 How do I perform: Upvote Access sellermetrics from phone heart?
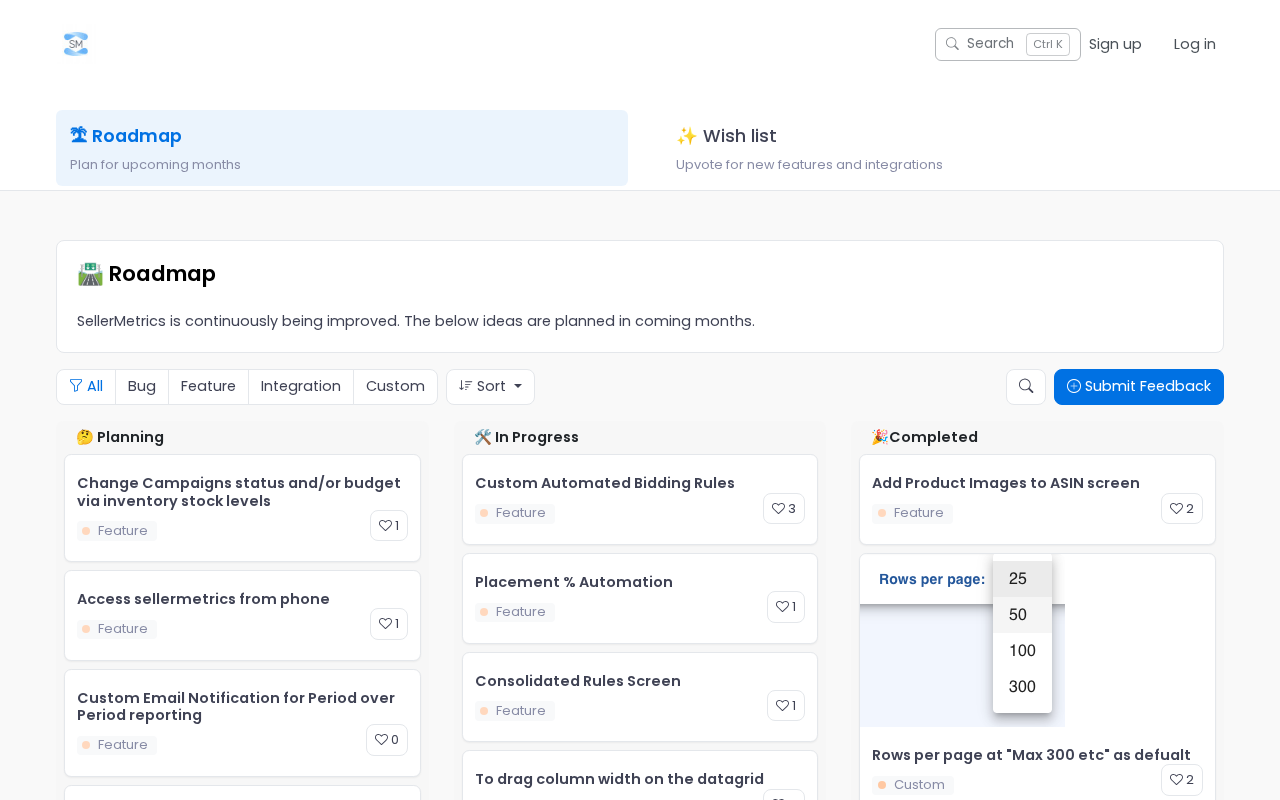point(389,624)
